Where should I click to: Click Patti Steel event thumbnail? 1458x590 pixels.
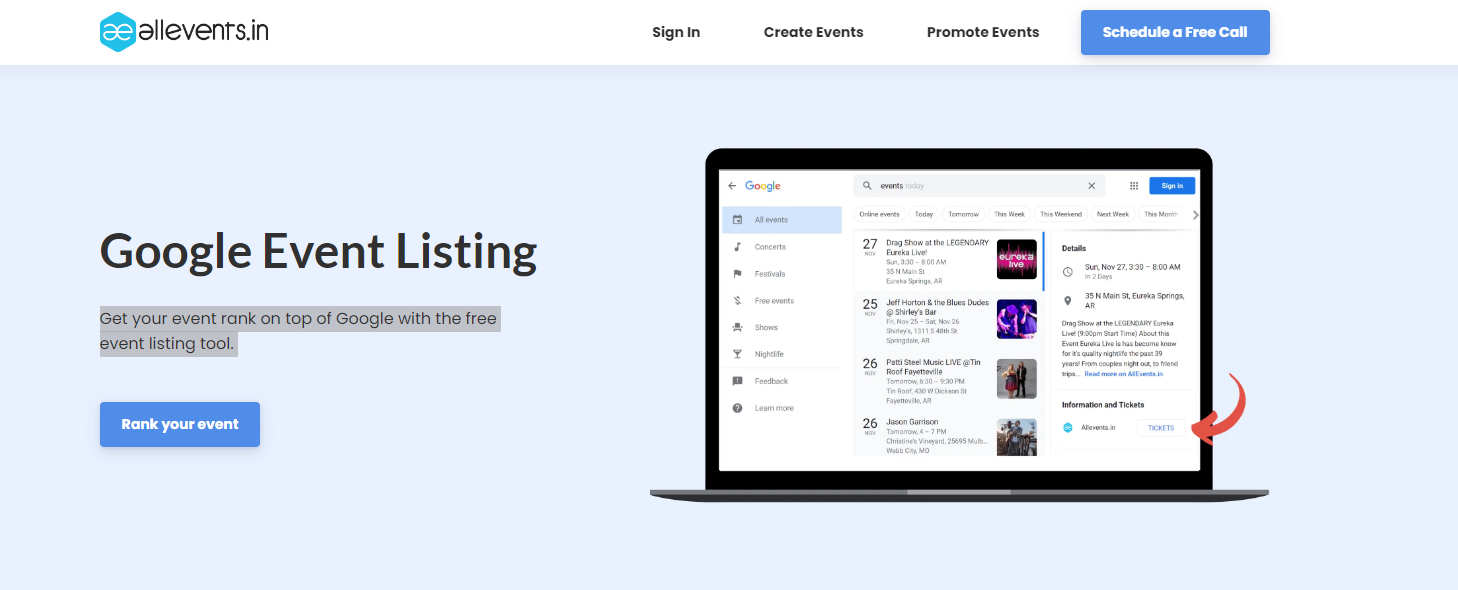pos(1017,379)
